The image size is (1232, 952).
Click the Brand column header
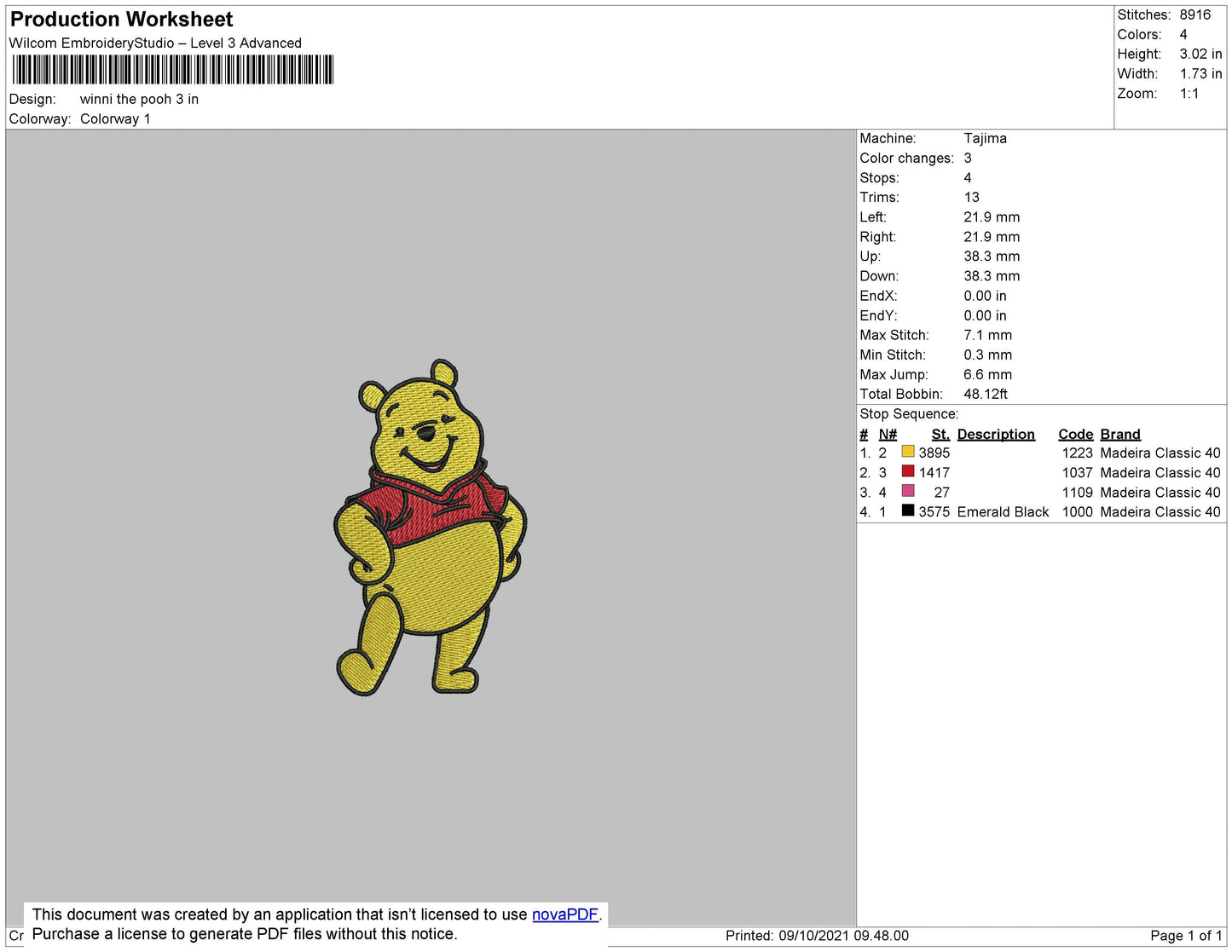(1120, 435)
